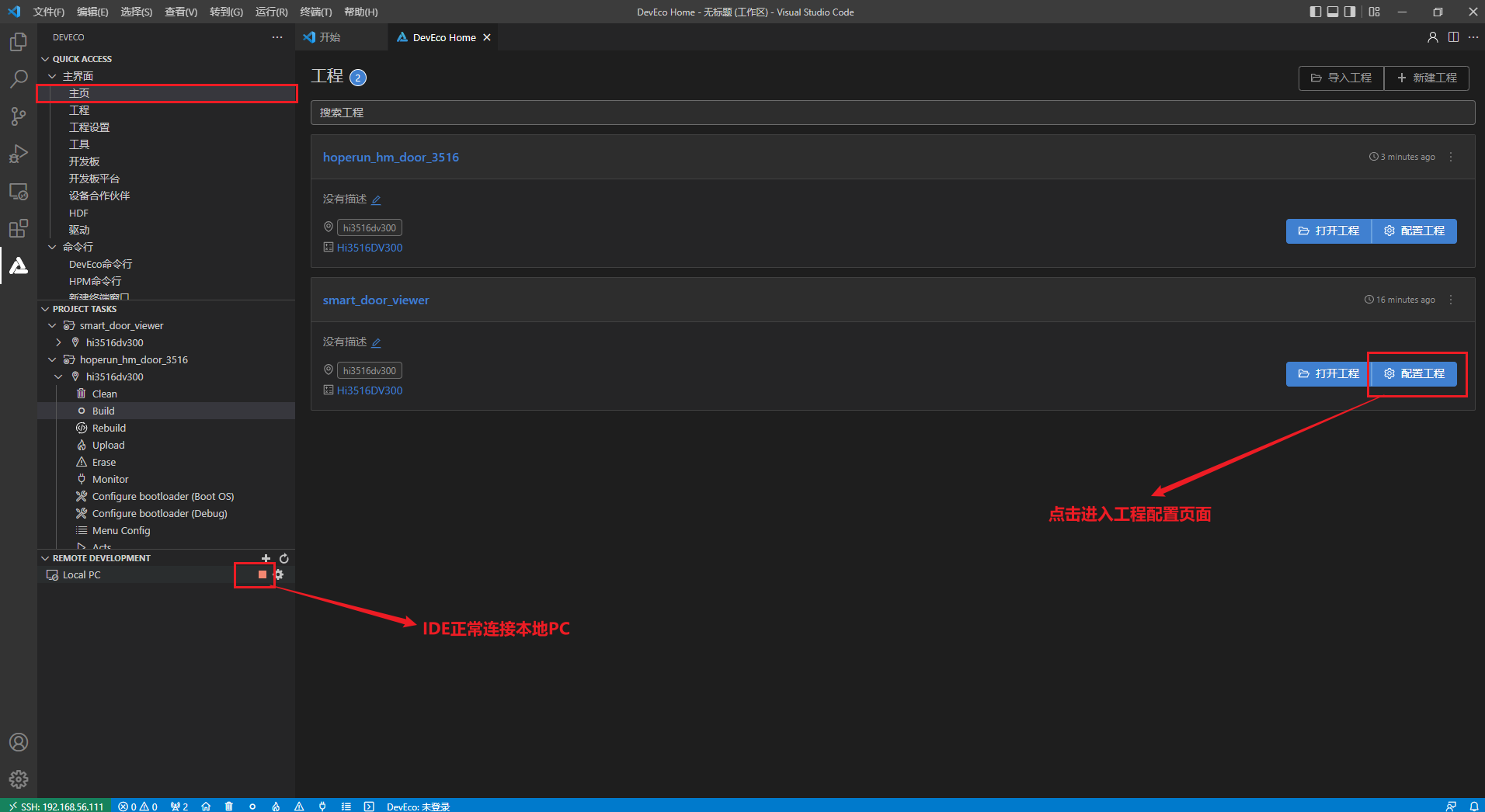Select the Upload task

(x=166, y=445)
